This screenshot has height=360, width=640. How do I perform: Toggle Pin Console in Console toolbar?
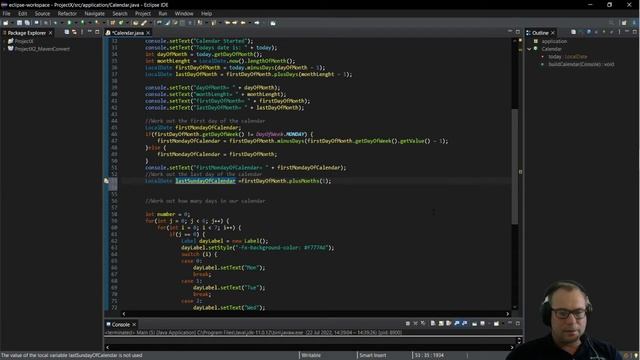(x=474, y=323)
